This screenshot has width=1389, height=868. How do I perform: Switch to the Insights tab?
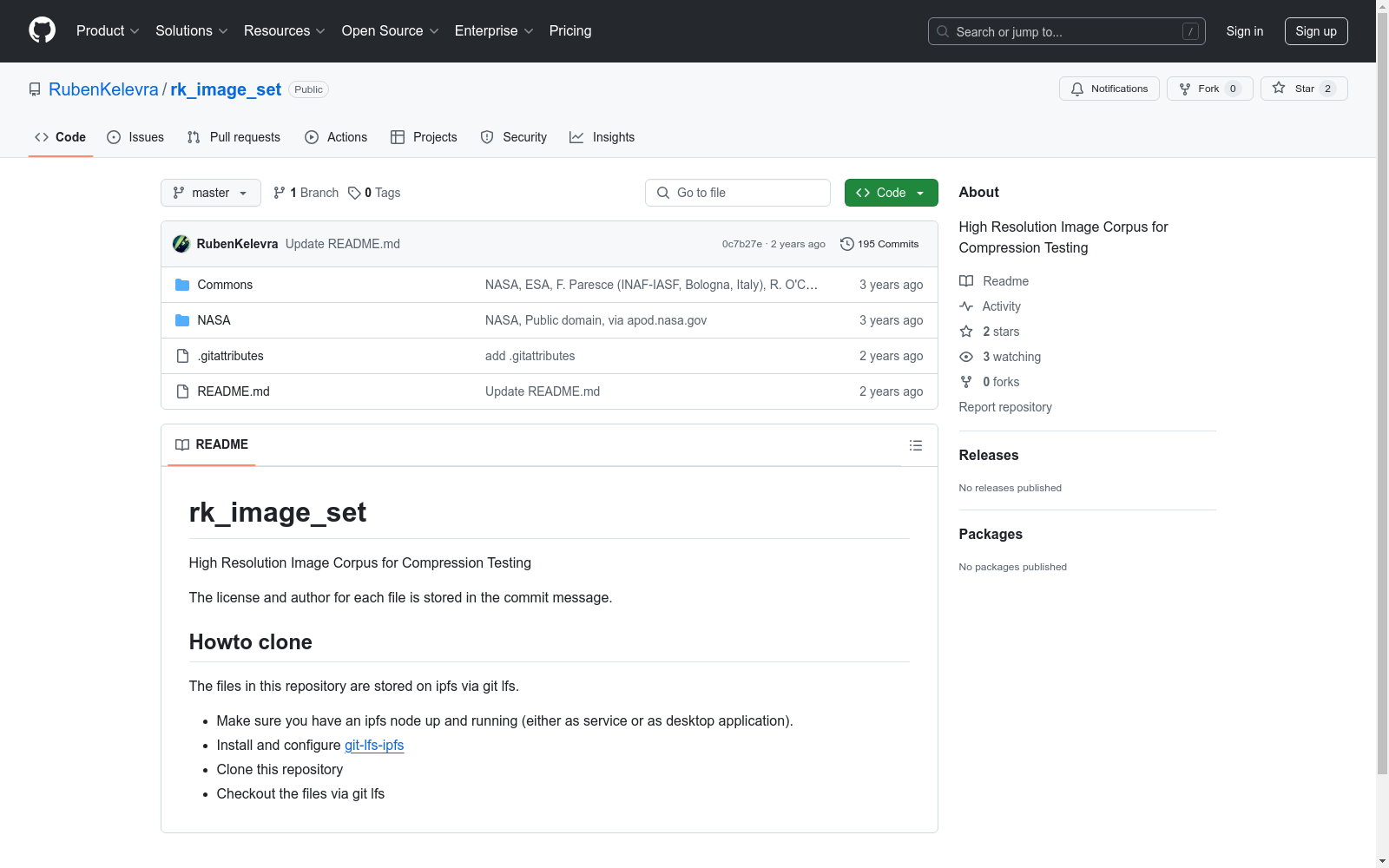click(x=602, y=137)
